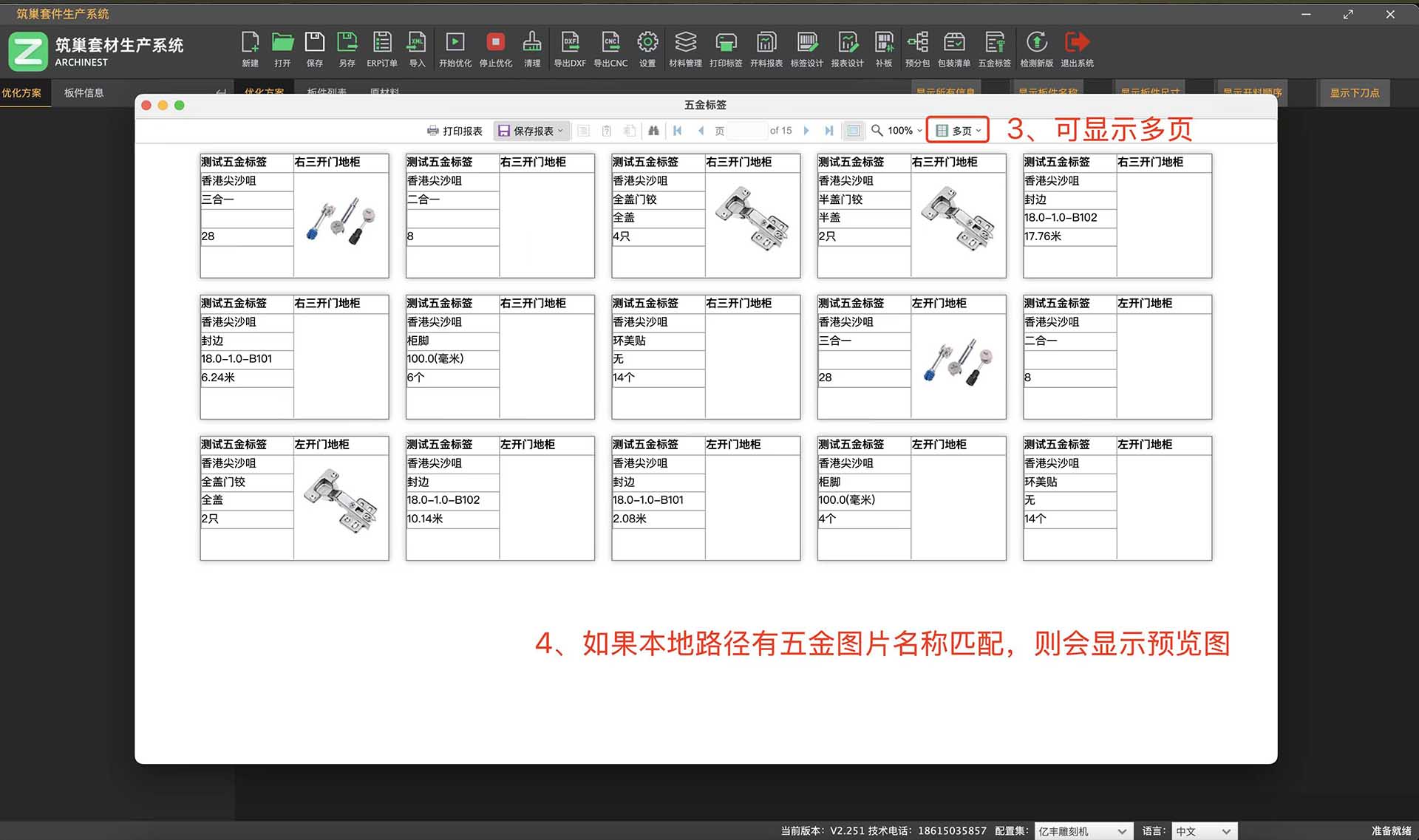Image resolution: width=1419 pixels, height=840 pixels.
Task: Open 包装清单 packing list
Action: pos(954,49)
